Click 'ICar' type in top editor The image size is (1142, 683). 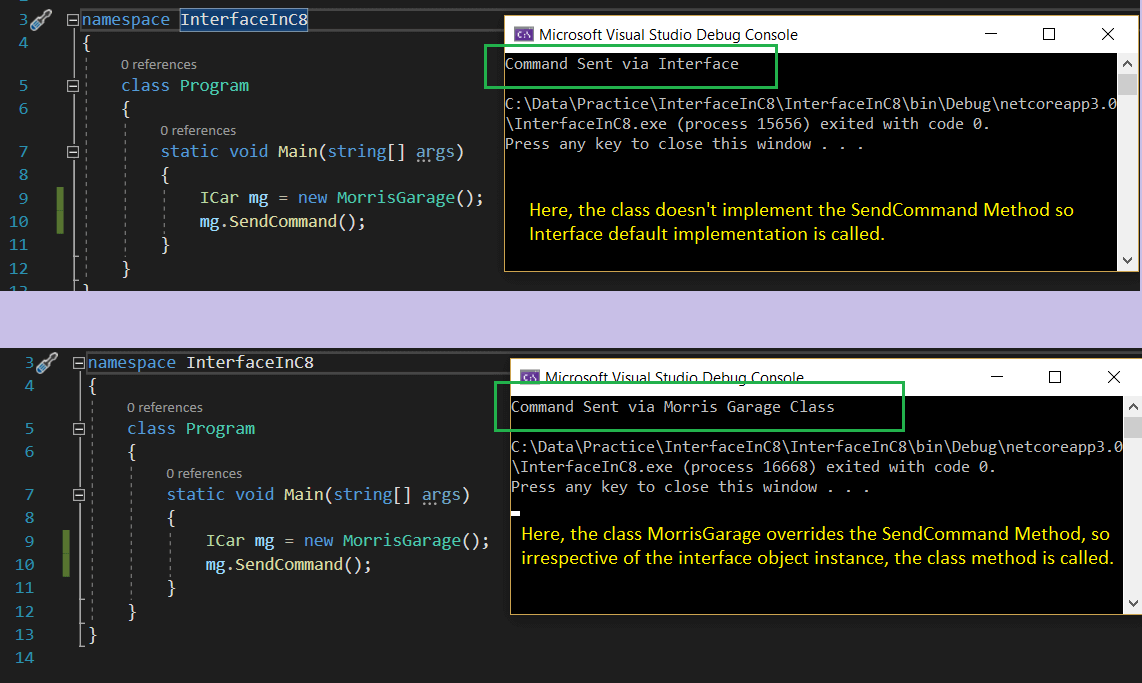pyautogui.click(x=219, y=197)
